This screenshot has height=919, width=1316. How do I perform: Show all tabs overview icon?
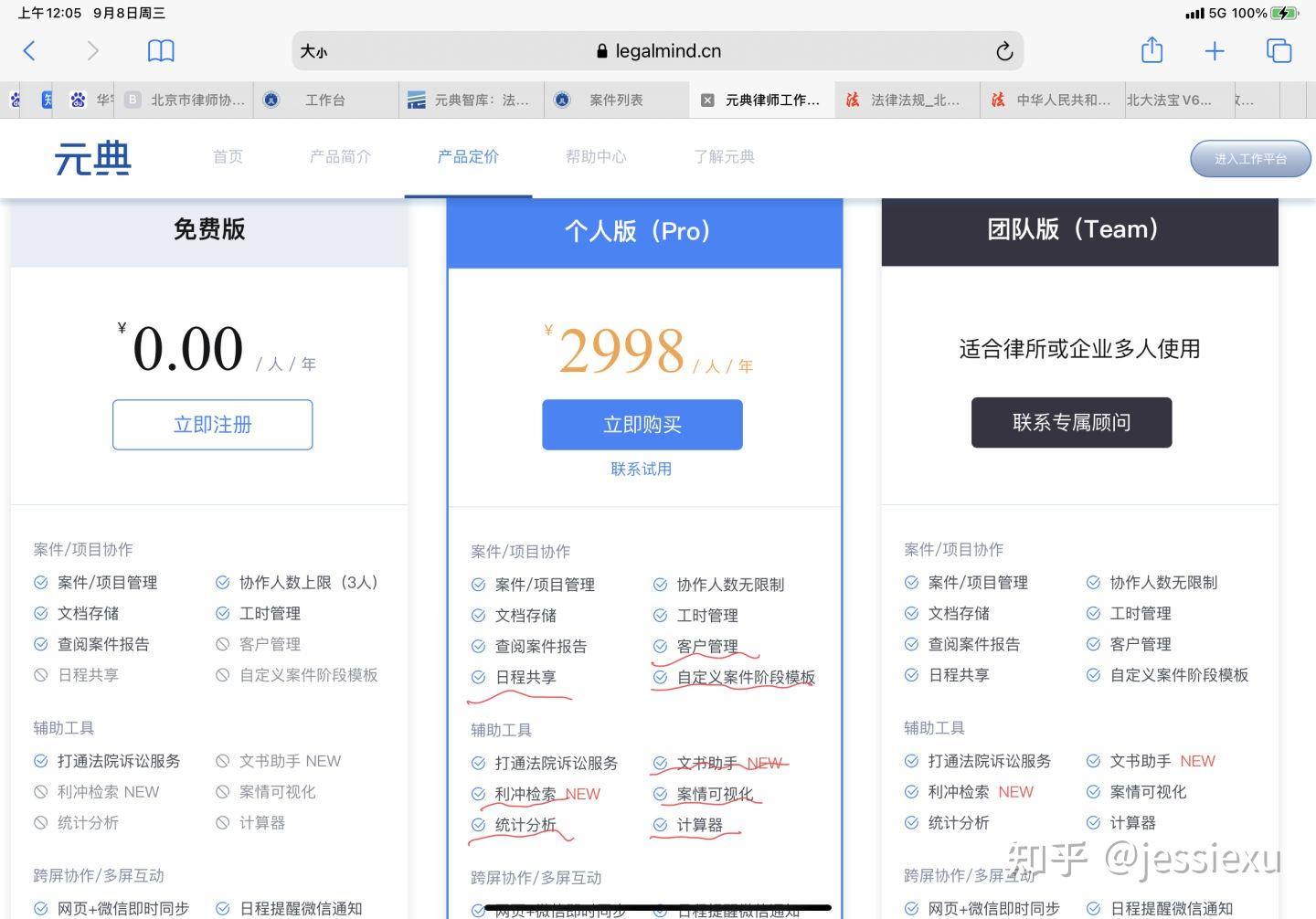1279,50
